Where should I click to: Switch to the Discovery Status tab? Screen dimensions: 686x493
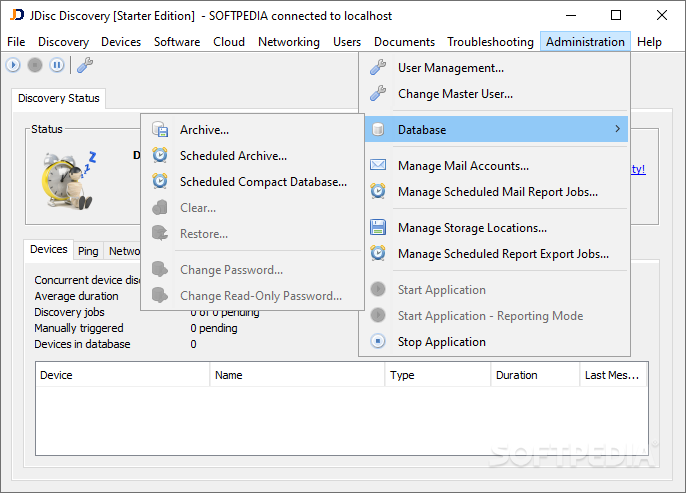click(59, 98)
